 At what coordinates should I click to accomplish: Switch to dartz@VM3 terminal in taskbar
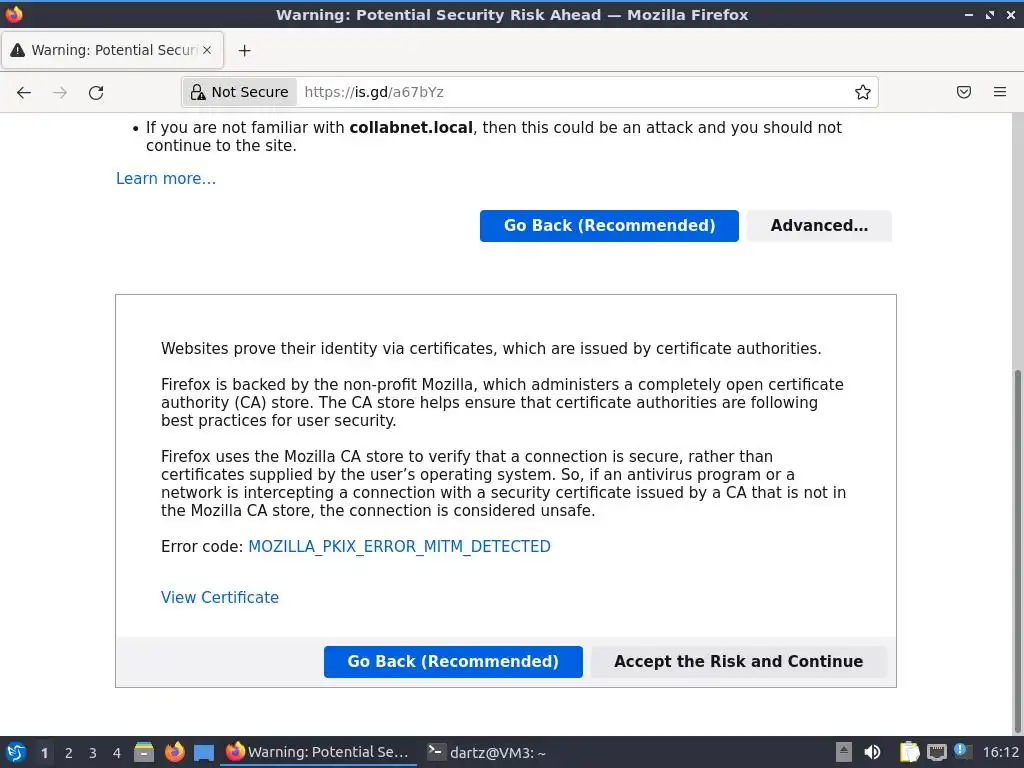(487, 752)
